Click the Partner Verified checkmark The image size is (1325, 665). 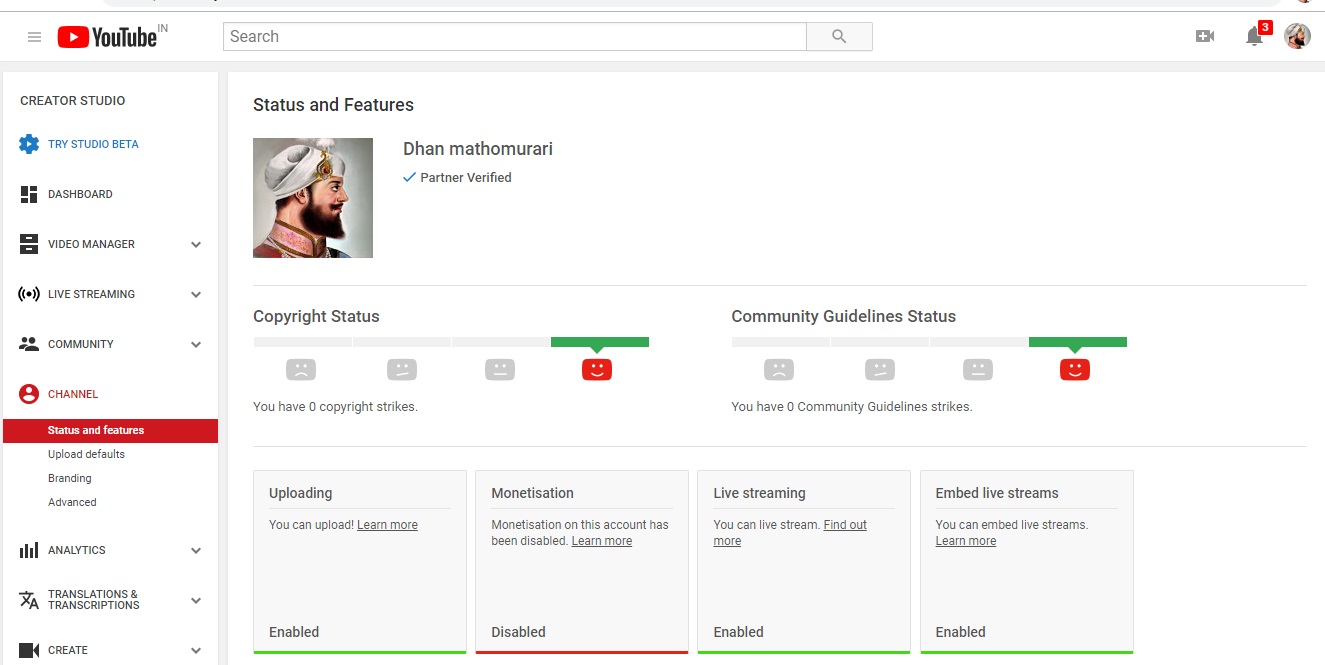pyautogui.click(x=409, y=177)
